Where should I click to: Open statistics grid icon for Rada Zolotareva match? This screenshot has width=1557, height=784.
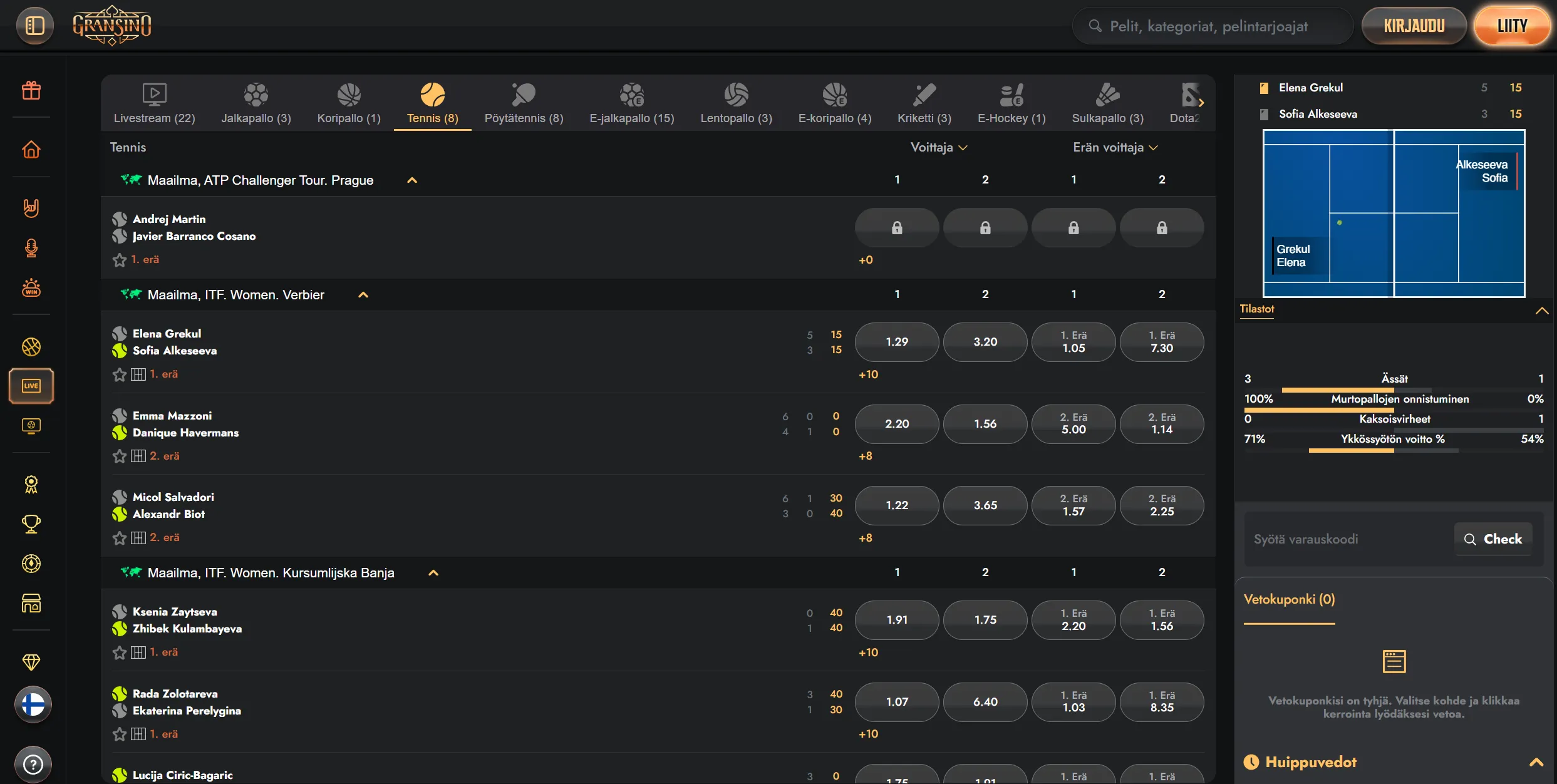[138, 734]
